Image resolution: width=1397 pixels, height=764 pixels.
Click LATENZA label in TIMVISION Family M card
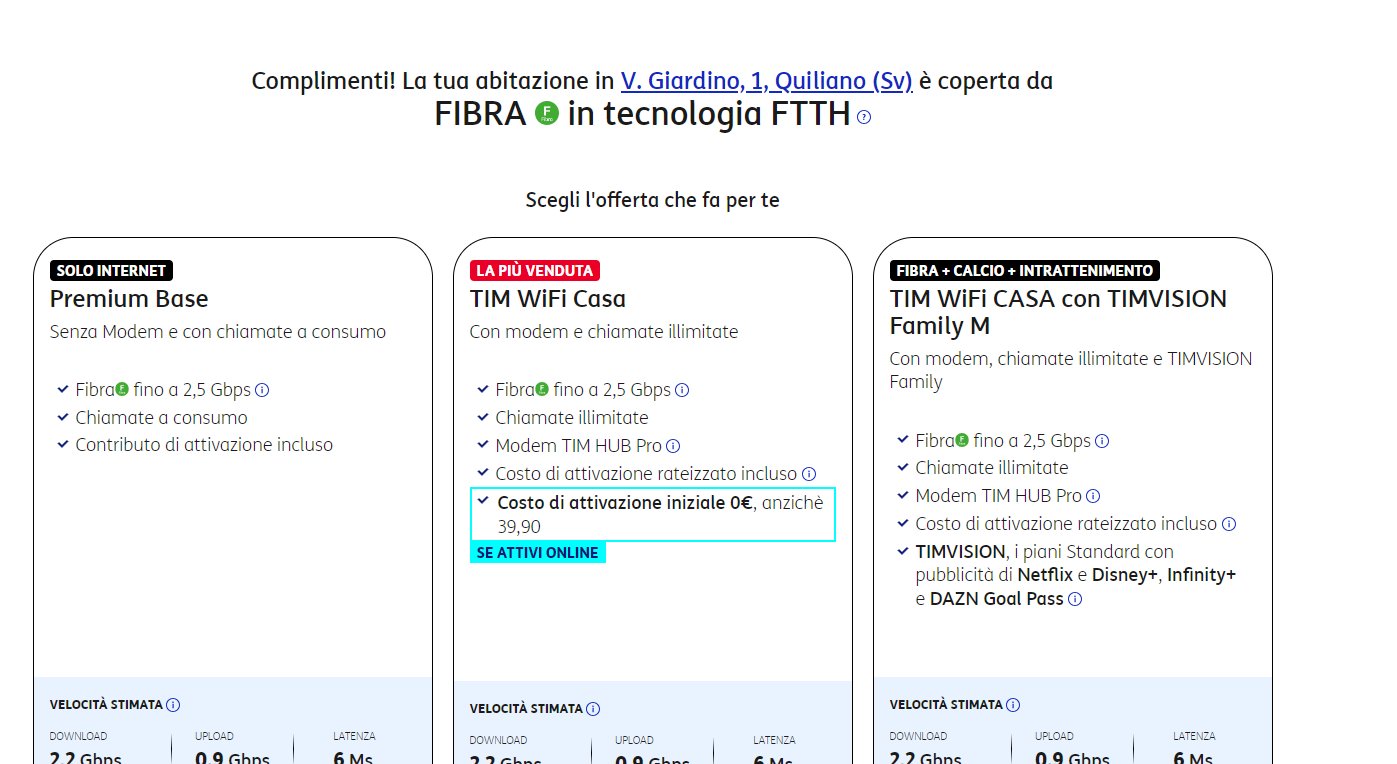point(1194,736)
